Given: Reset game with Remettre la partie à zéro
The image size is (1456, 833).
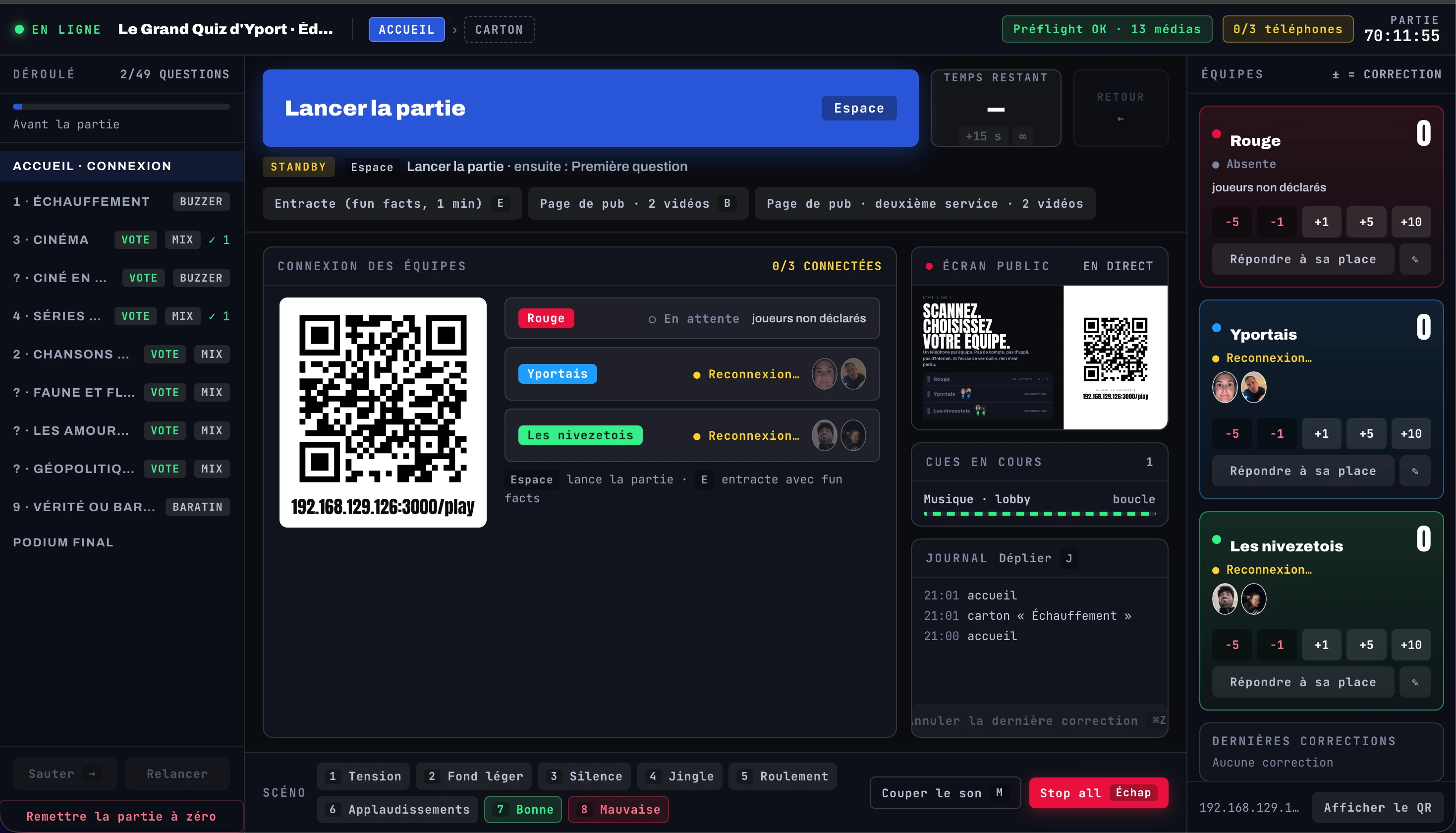Looking at the screenshot, I should [x=121, y=817].
